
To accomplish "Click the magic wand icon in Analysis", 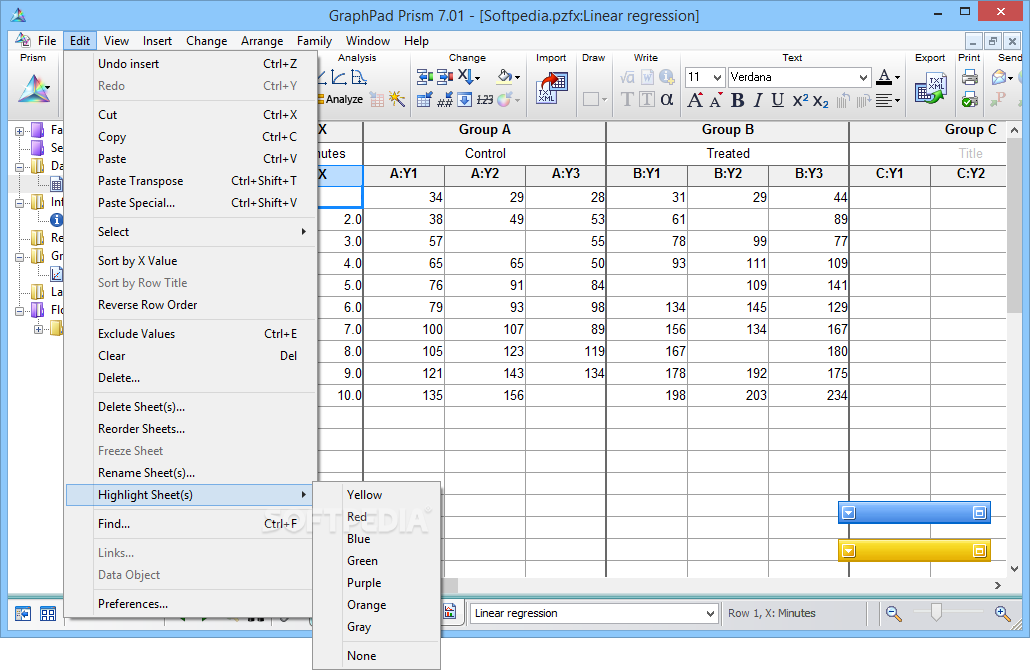I will pyautogui.click(x=396, y=99).
